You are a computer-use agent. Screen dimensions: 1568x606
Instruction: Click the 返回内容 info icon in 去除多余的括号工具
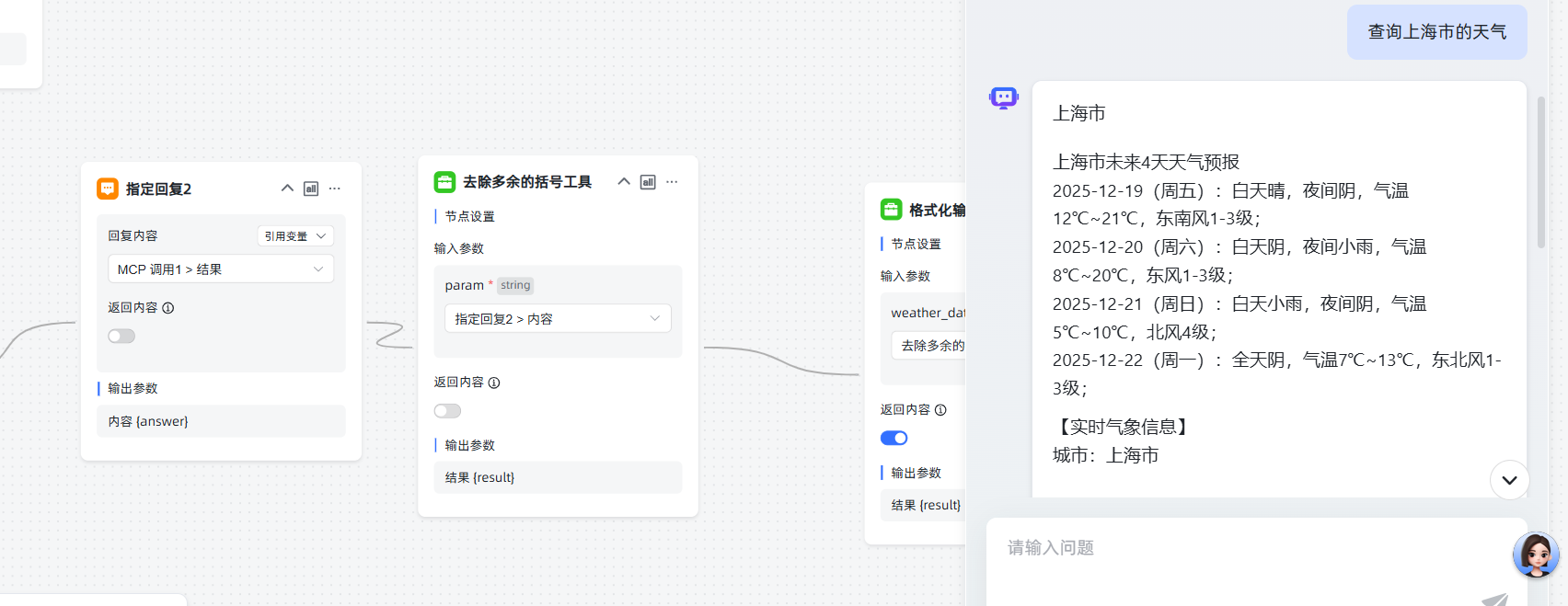pos(494,383)
